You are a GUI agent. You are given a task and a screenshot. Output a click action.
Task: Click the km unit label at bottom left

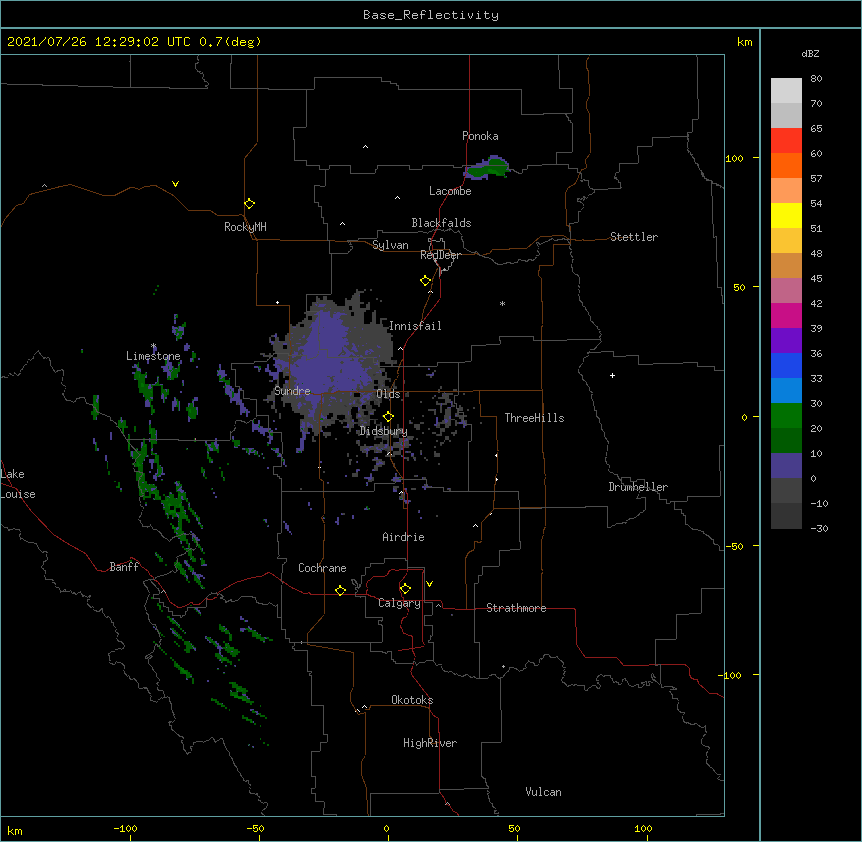point(15,831)
